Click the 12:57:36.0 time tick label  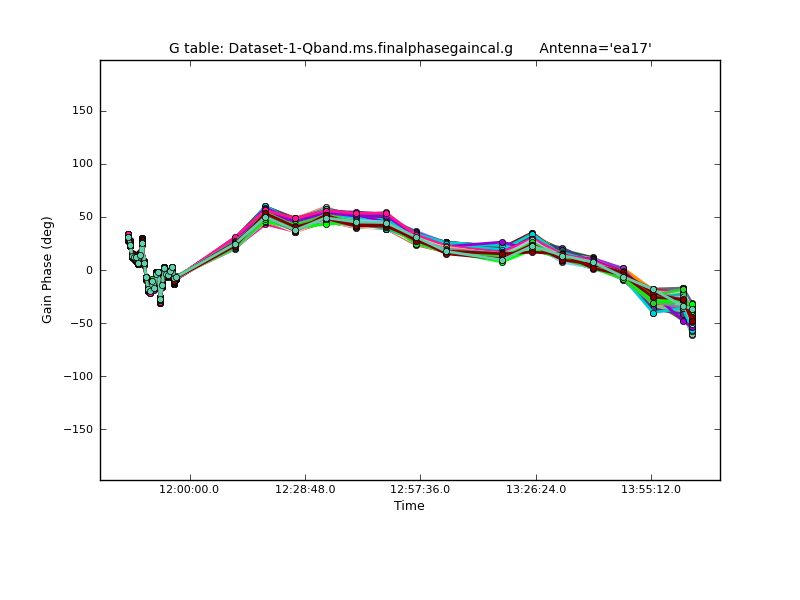420,489
